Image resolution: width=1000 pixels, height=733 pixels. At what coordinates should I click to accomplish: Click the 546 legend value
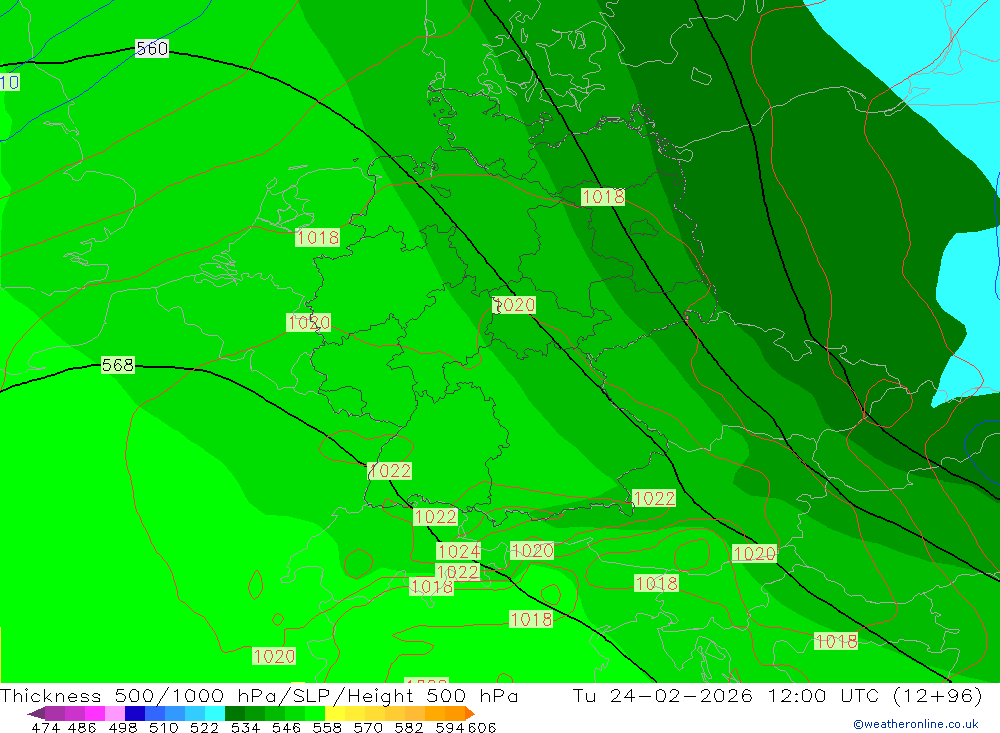(x=286, y=727)
